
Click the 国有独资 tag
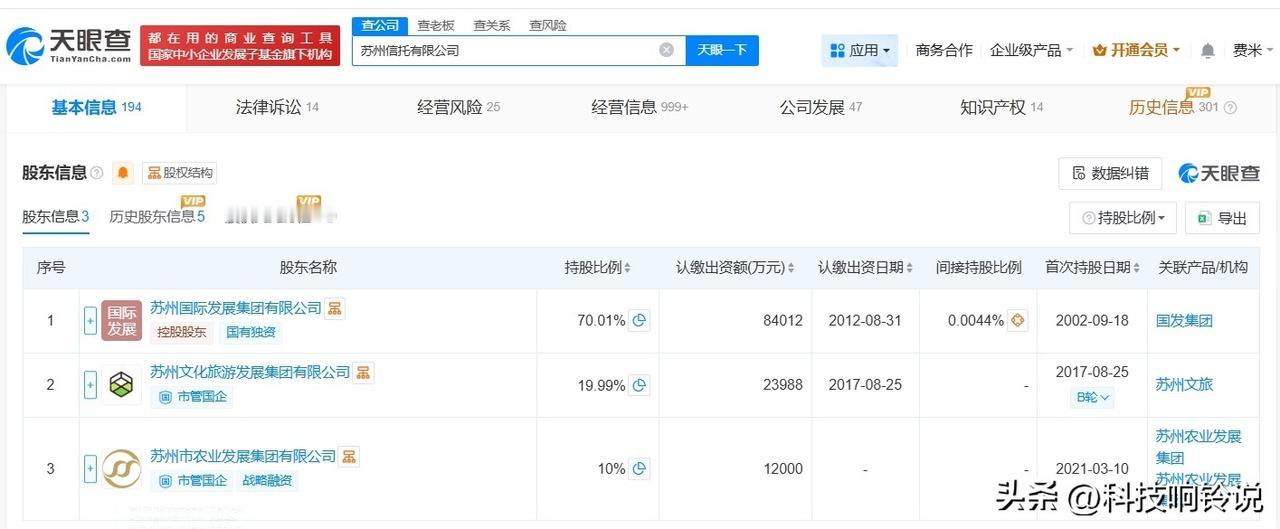[x=250, y=333]
